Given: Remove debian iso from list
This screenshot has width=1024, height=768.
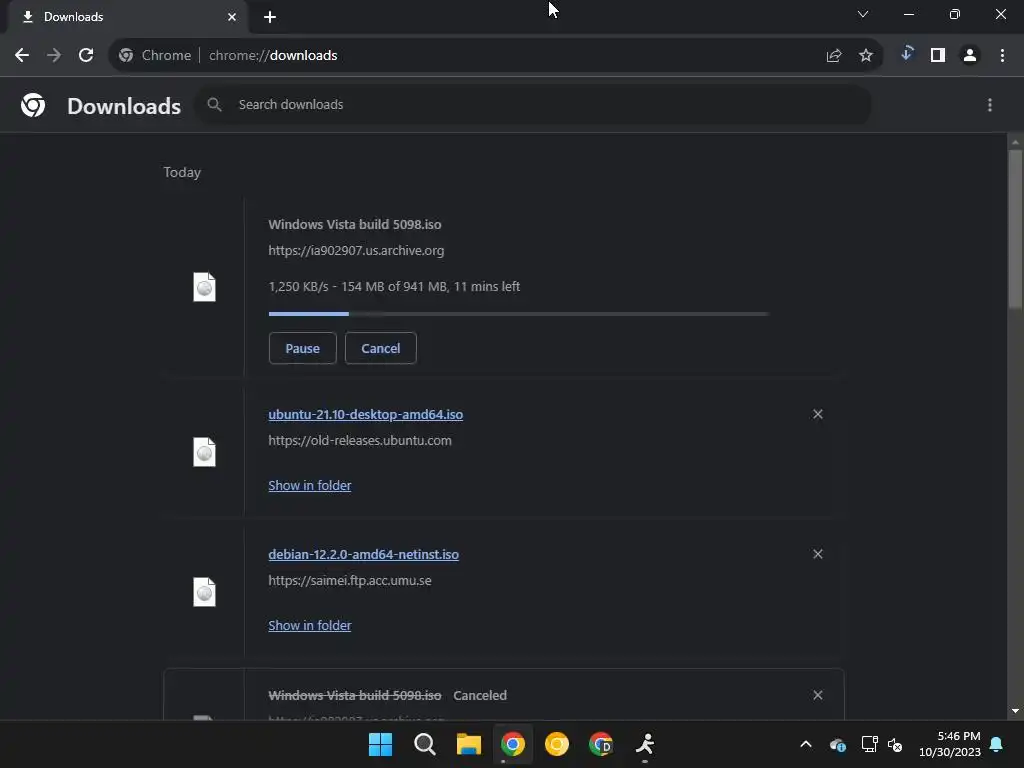Looking at the screenshot, I should (818, 554).
